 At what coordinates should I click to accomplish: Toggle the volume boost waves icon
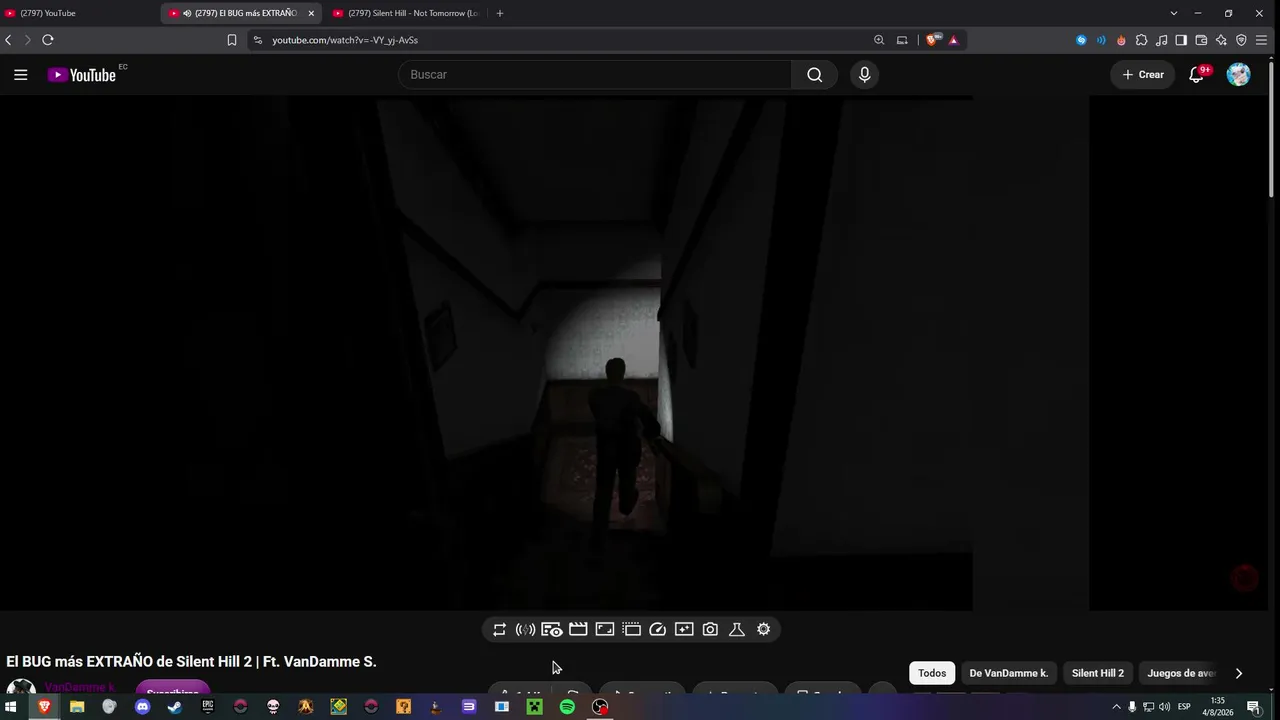[525, 629]
